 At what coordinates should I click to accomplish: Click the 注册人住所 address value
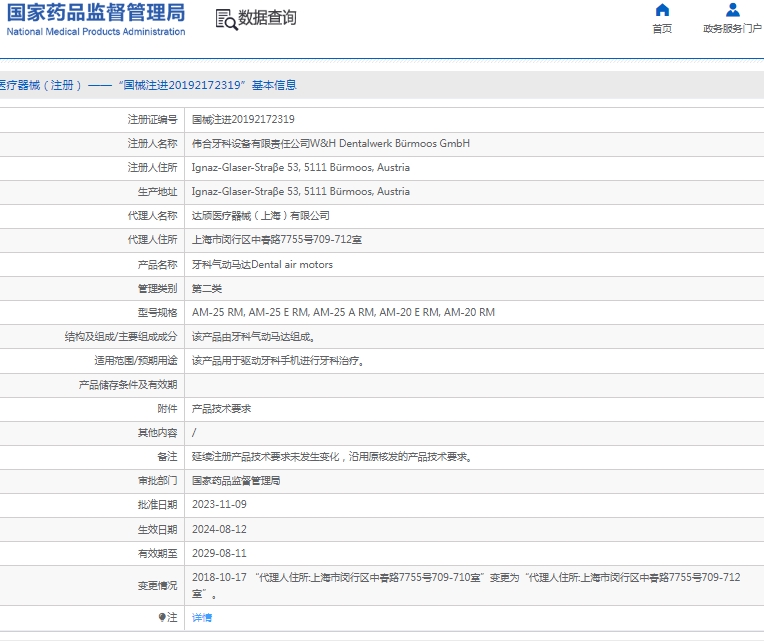[301, 168]
